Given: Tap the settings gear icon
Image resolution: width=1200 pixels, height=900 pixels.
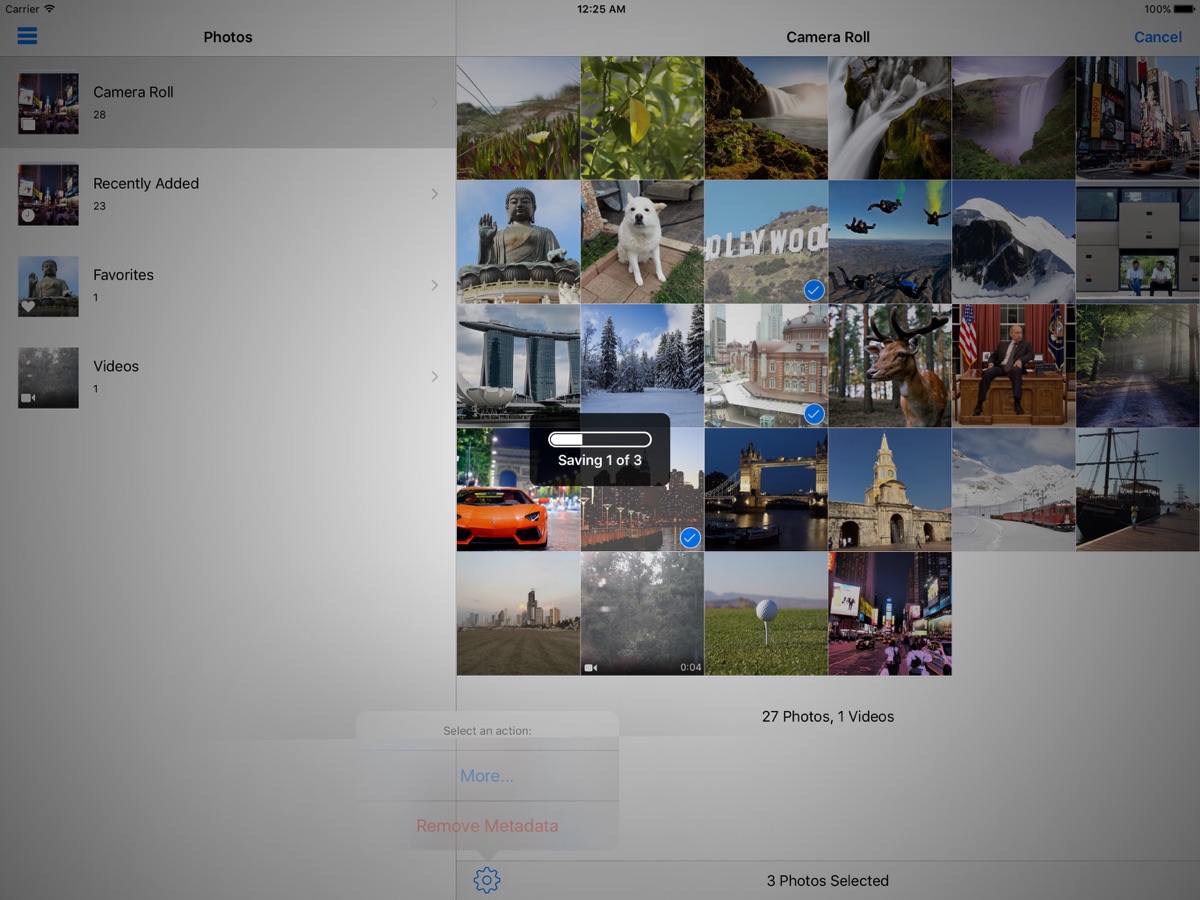Looking at the screenshot, I should click(487, 880).
